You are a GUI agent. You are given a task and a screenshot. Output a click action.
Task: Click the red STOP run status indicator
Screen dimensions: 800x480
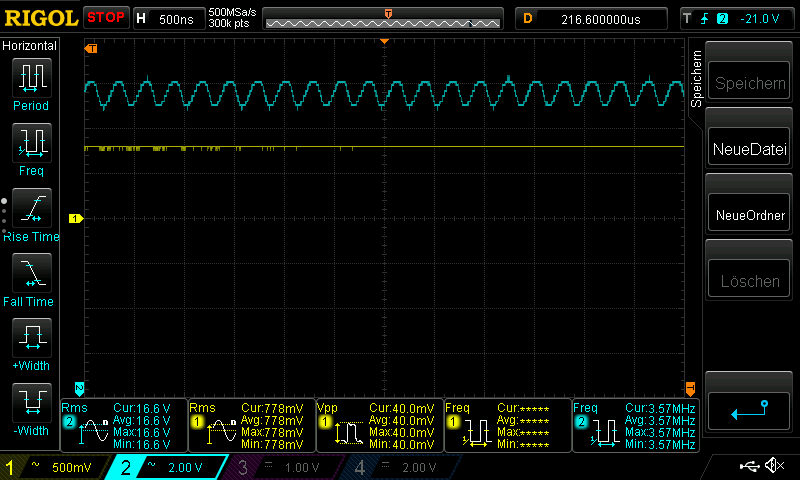pyautogui.click(x=106, y=18)
